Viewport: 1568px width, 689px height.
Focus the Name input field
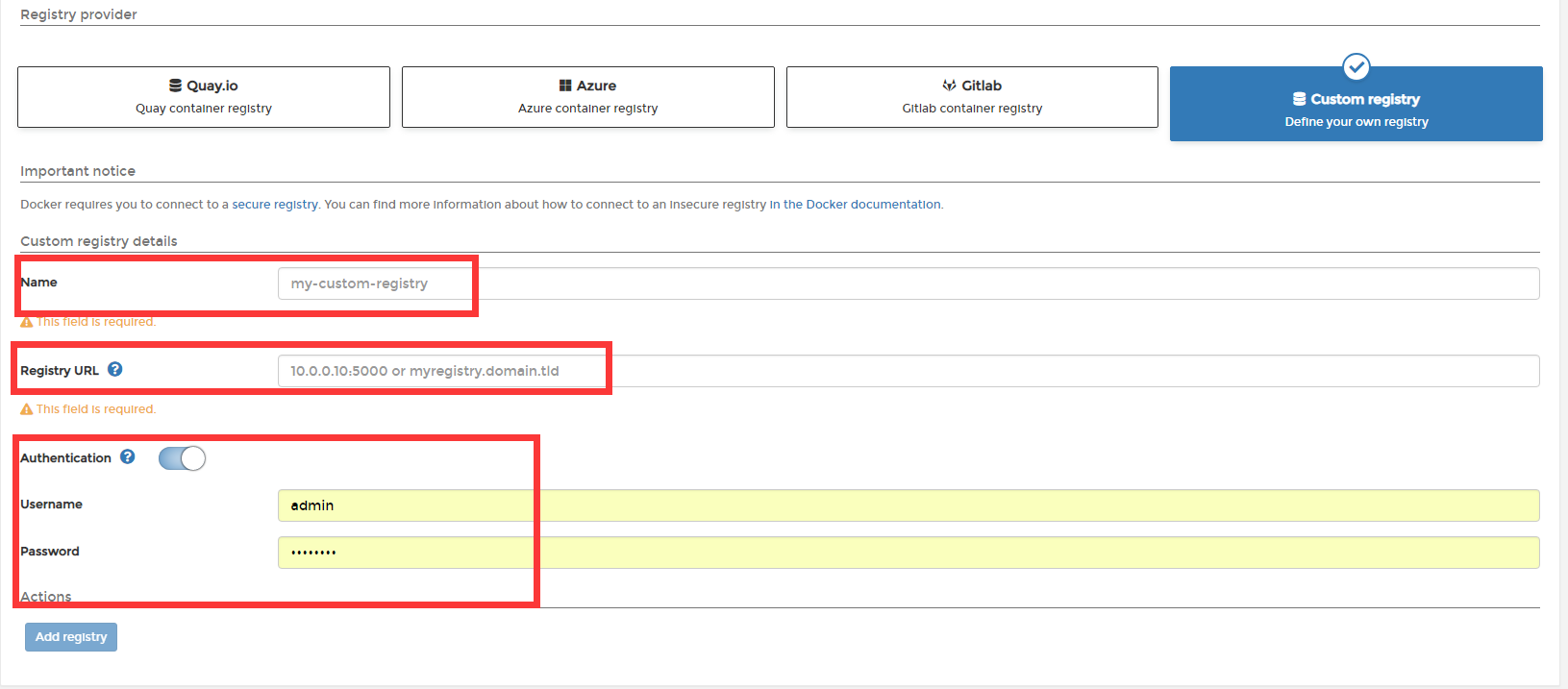point(908,283)
